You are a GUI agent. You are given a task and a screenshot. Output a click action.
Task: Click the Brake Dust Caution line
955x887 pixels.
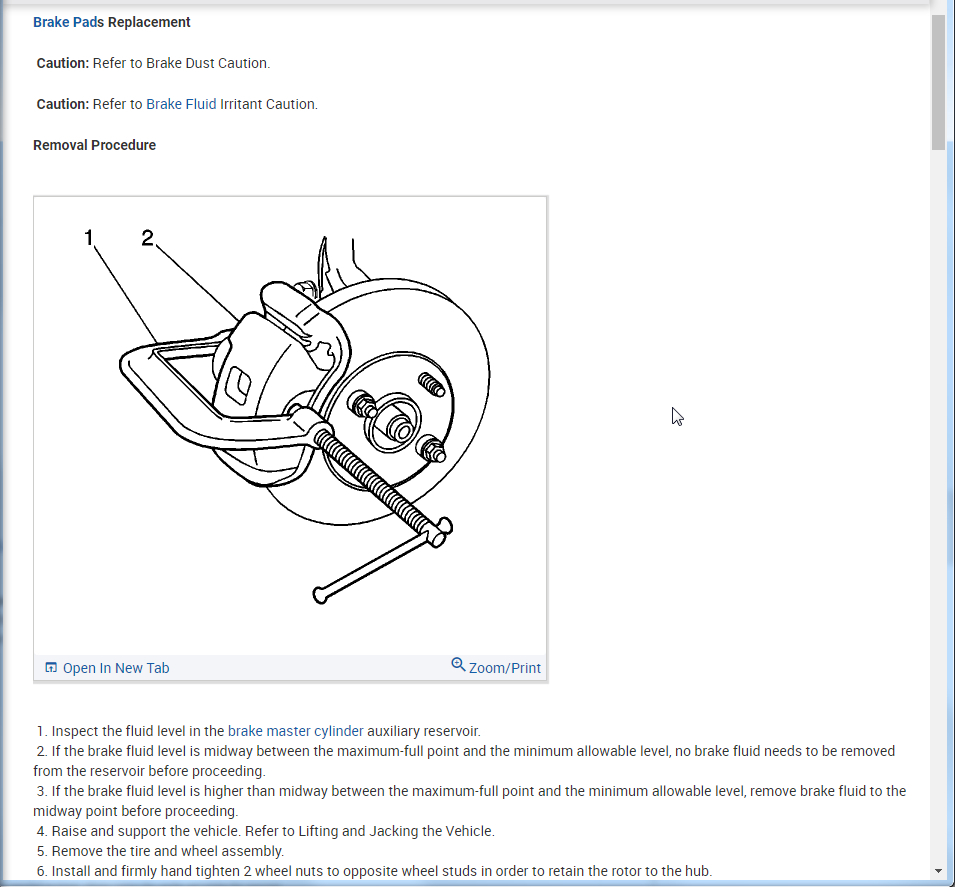pyautogui.click(x=153, y=63)
